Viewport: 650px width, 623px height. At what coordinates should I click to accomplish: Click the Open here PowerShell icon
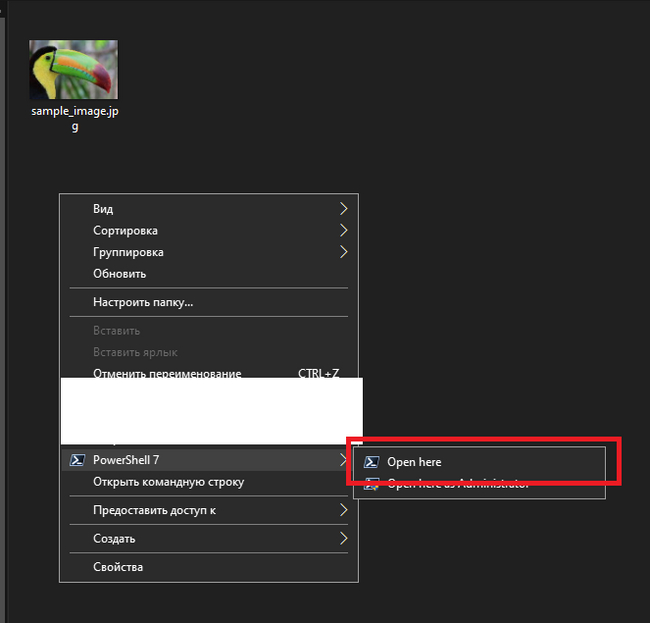coord(371,462)
